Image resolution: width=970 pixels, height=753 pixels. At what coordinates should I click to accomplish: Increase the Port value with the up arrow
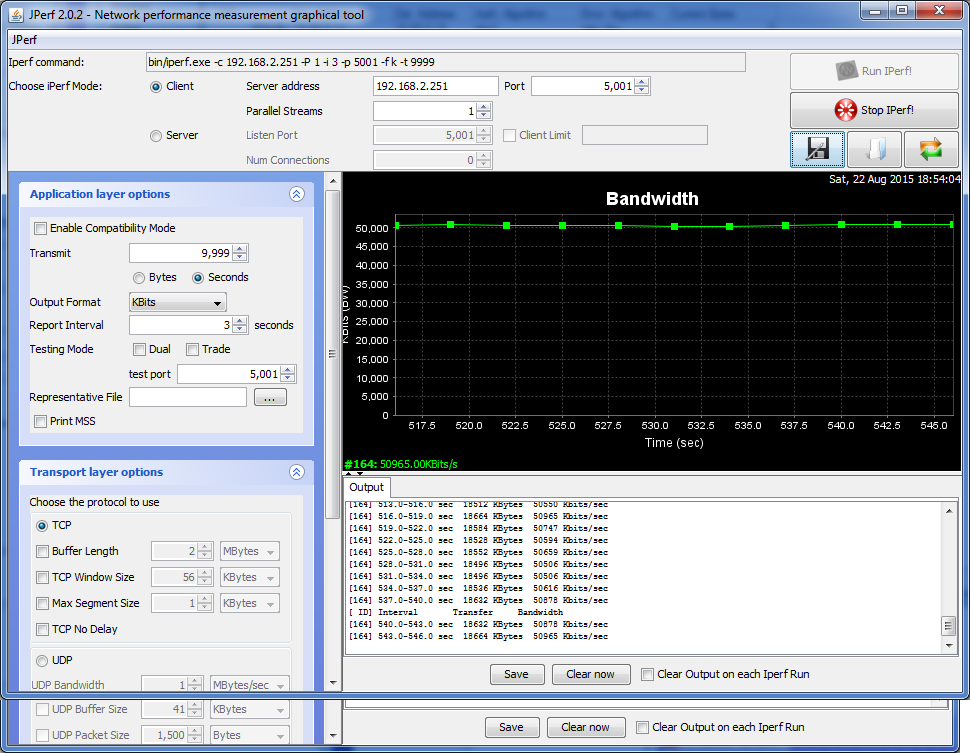tap(642, 82)
